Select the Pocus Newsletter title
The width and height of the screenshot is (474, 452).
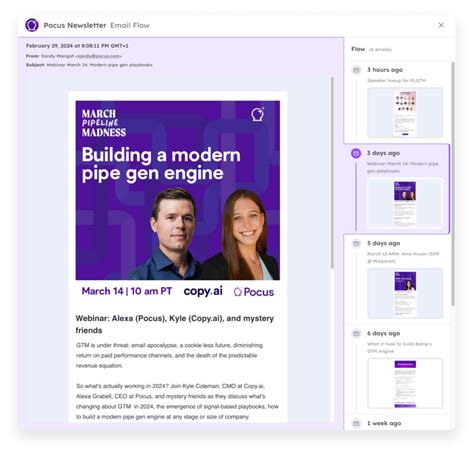coord(75,25)
